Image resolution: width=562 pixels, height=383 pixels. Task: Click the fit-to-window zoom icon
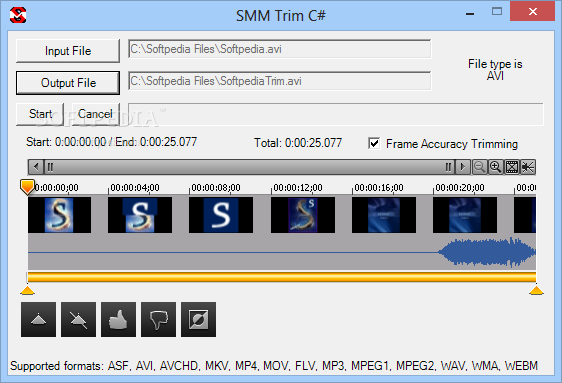(x=512, y=167)
